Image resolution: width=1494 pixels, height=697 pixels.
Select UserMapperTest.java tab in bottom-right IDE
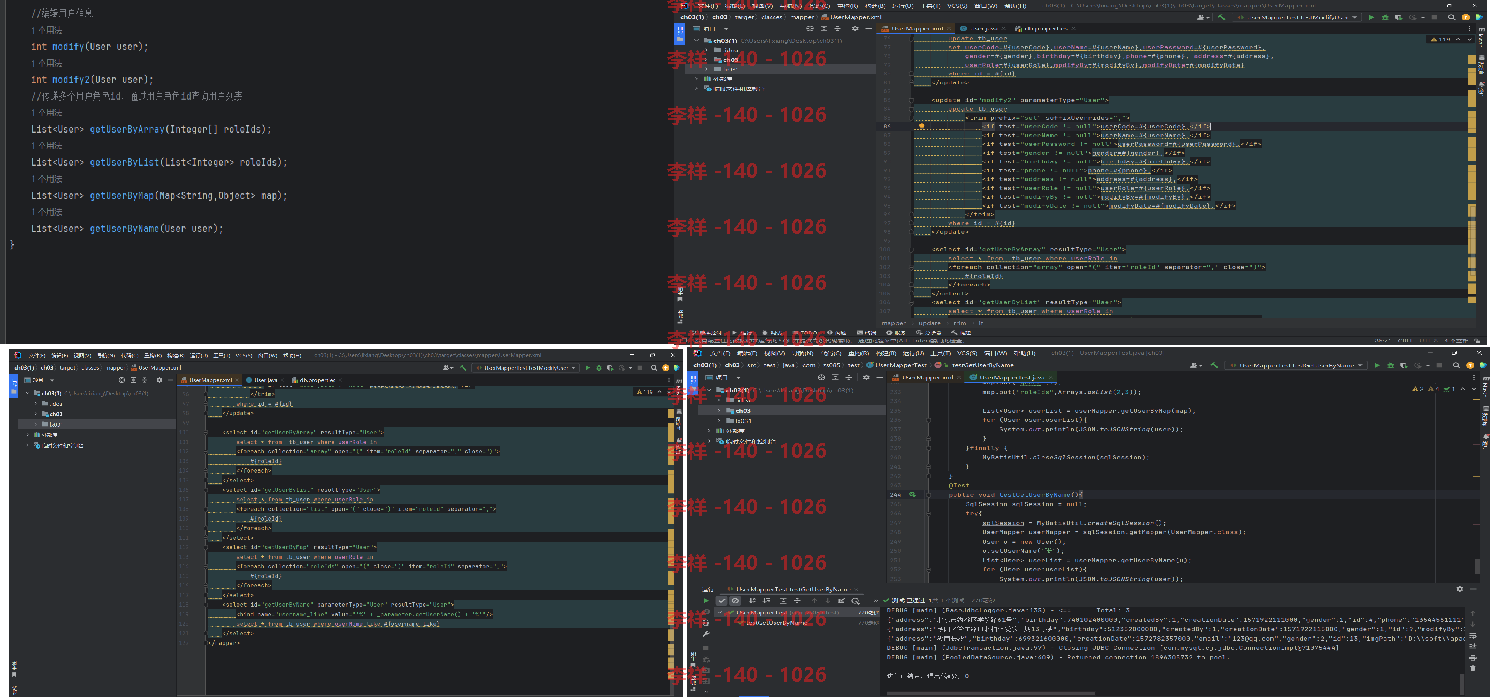click(x=1008, y=377)
